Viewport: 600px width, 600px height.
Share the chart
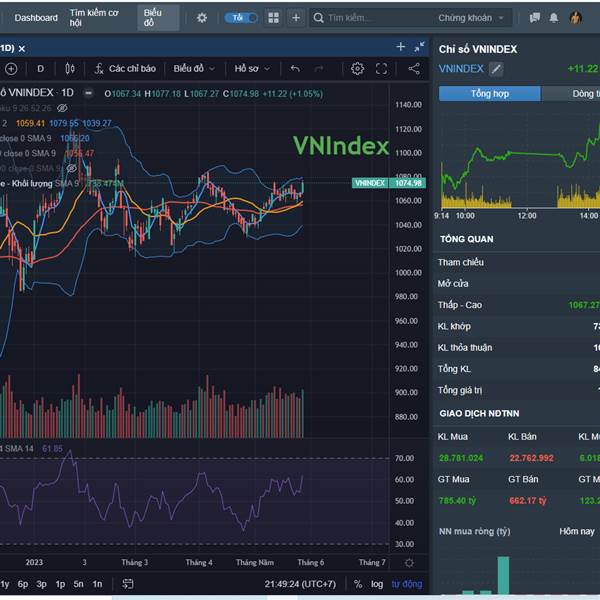(x=414, y=69)
